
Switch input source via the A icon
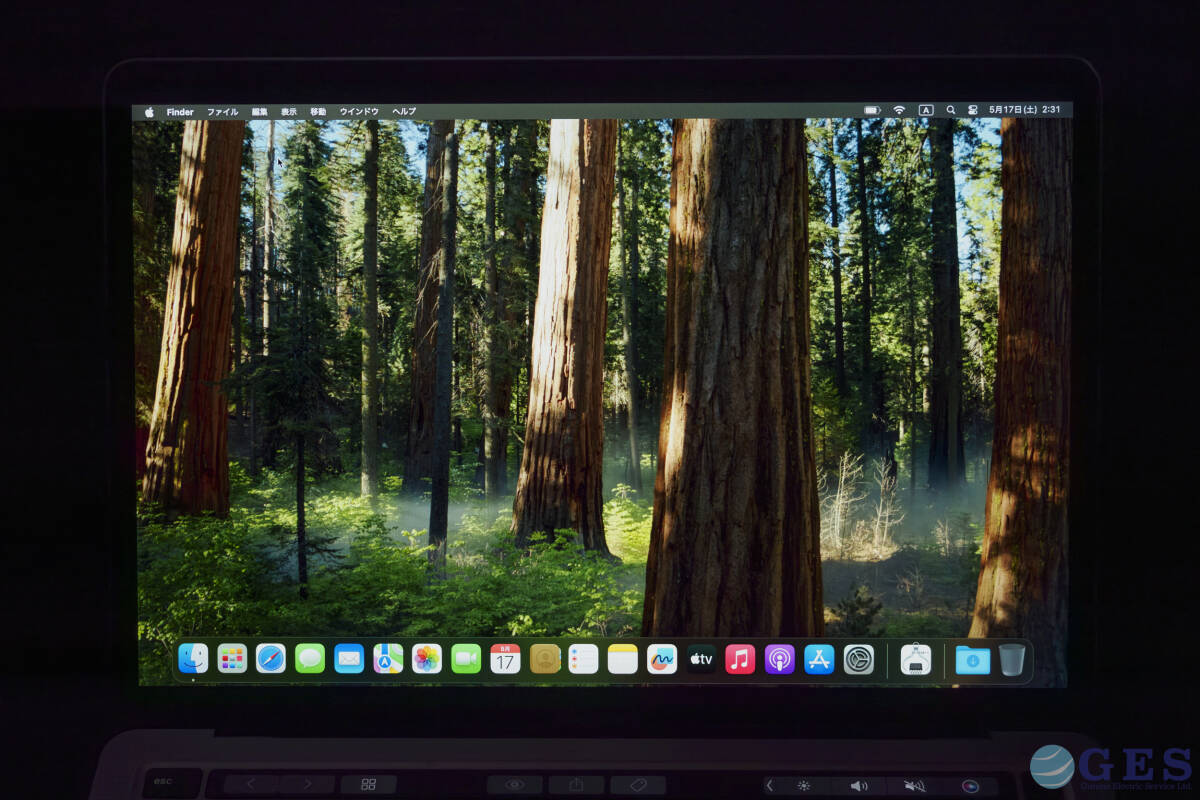tap(926, 110)
